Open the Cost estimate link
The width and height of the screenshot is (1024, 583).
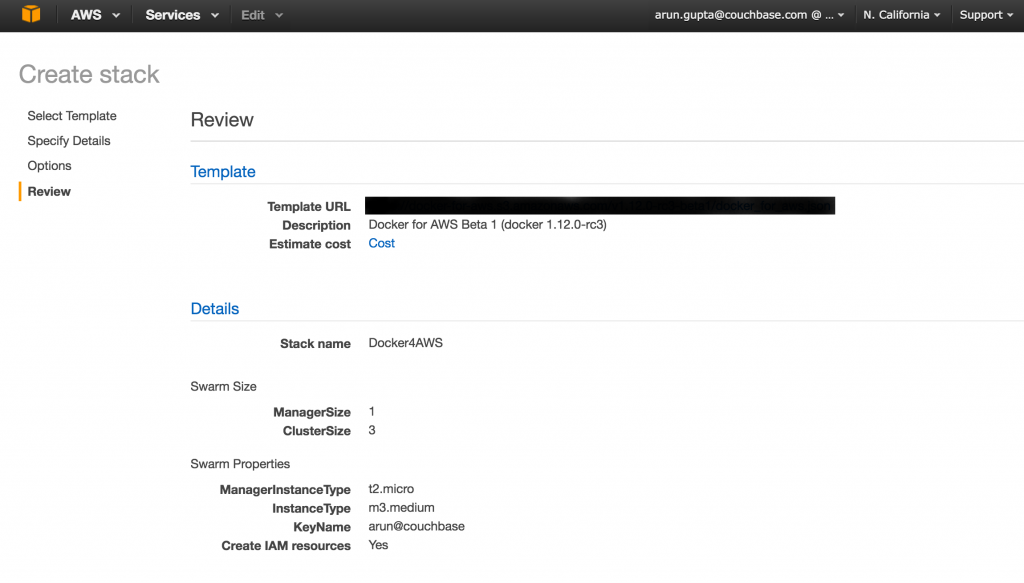tap(381, 243)
